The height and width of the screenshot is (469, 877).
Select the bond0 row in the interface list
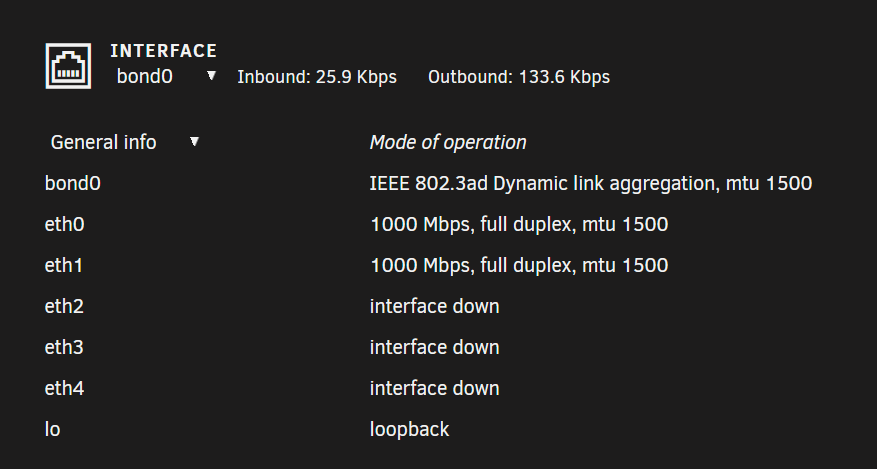pos(428,183)
